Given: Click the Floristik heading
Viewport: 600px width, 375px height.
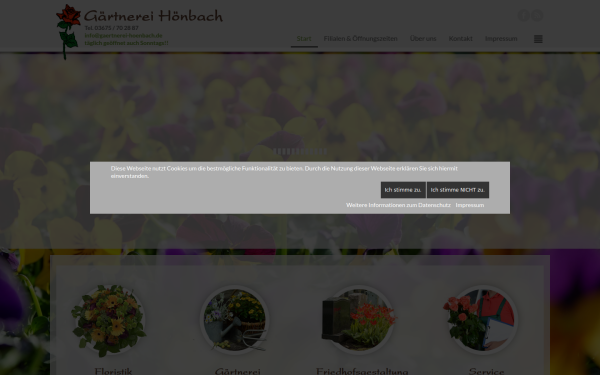Looking at the screenshot, I should 113,371.
